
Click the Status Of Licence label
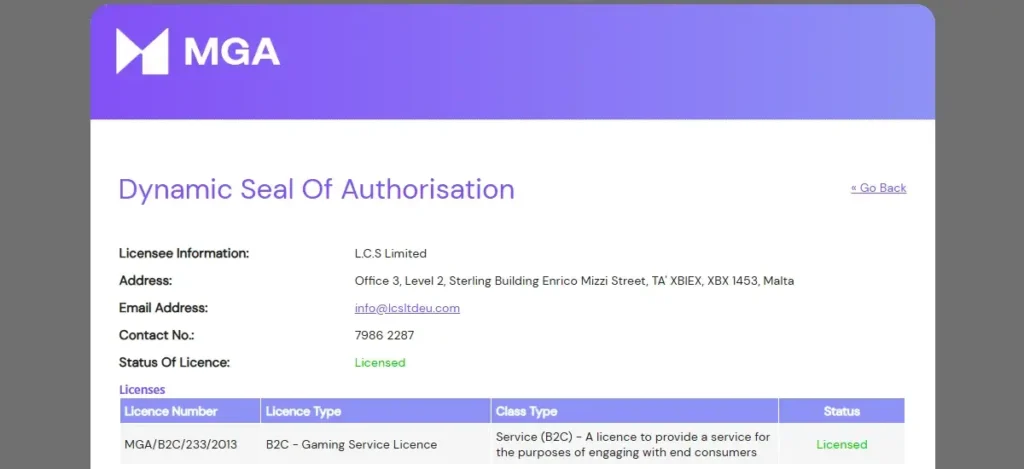174,362
